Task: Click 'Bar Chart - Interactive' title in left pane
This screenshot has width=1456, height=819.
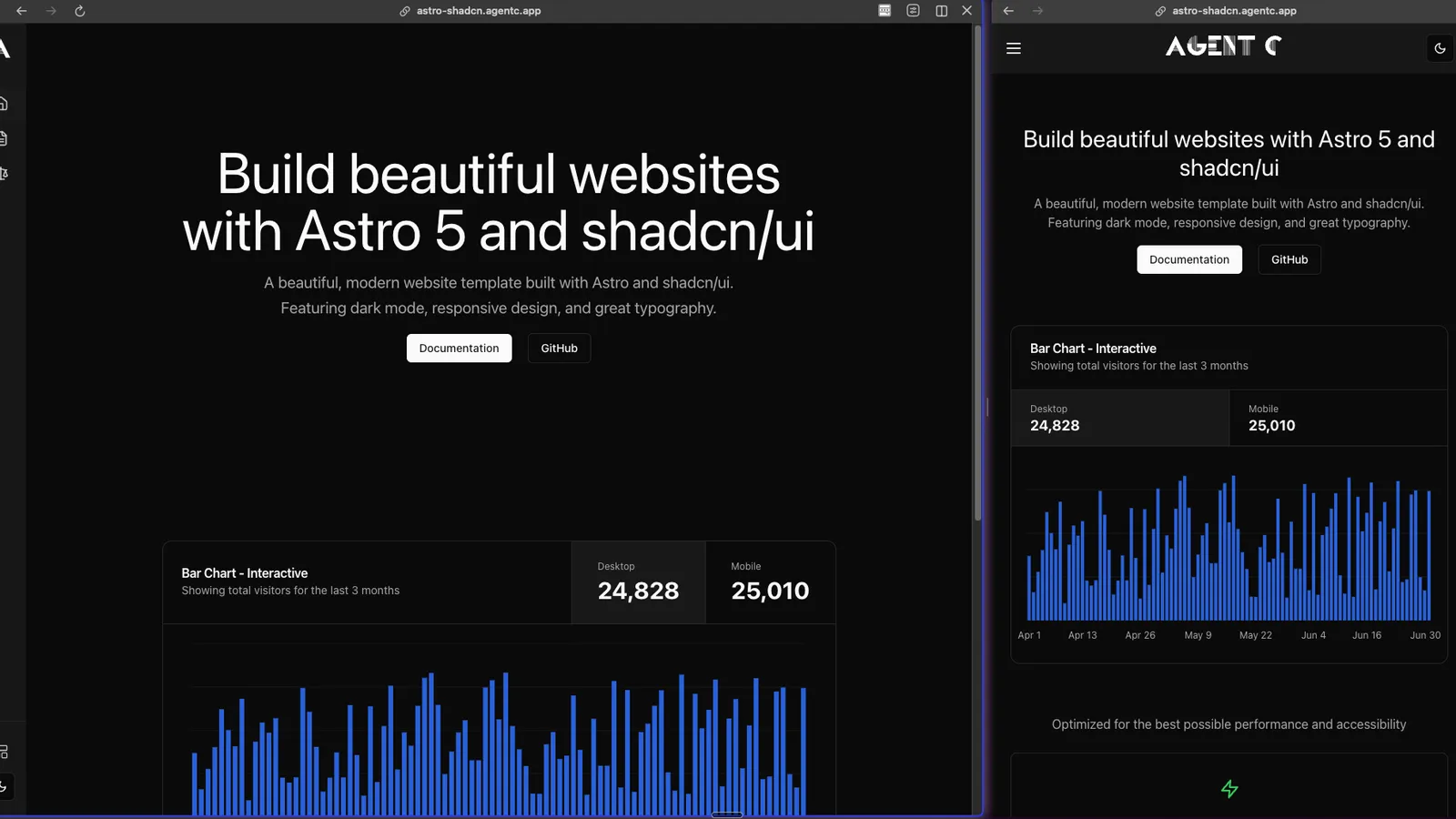Action: (244, 573)
